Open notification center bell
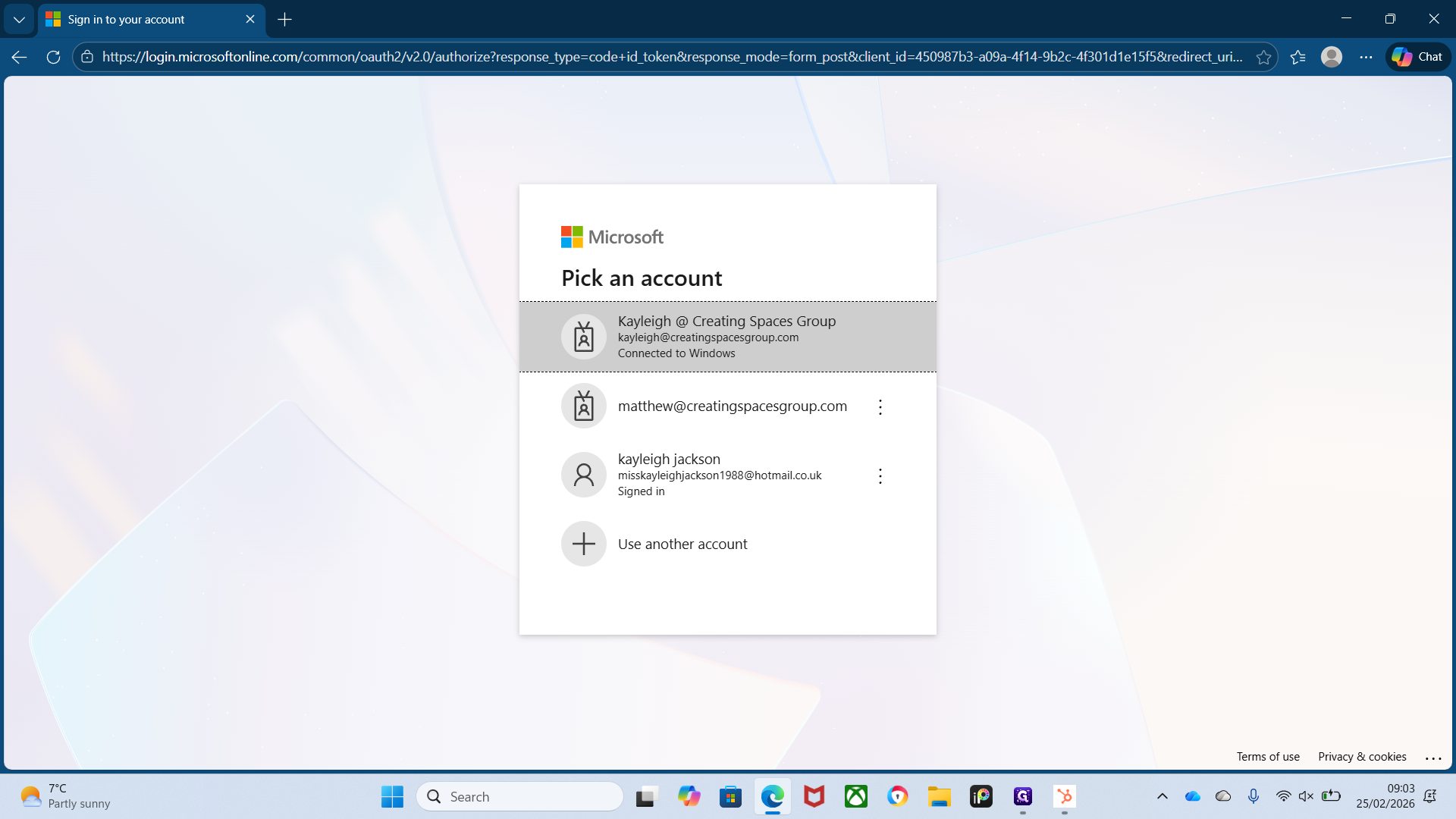 coord(1430,796)
